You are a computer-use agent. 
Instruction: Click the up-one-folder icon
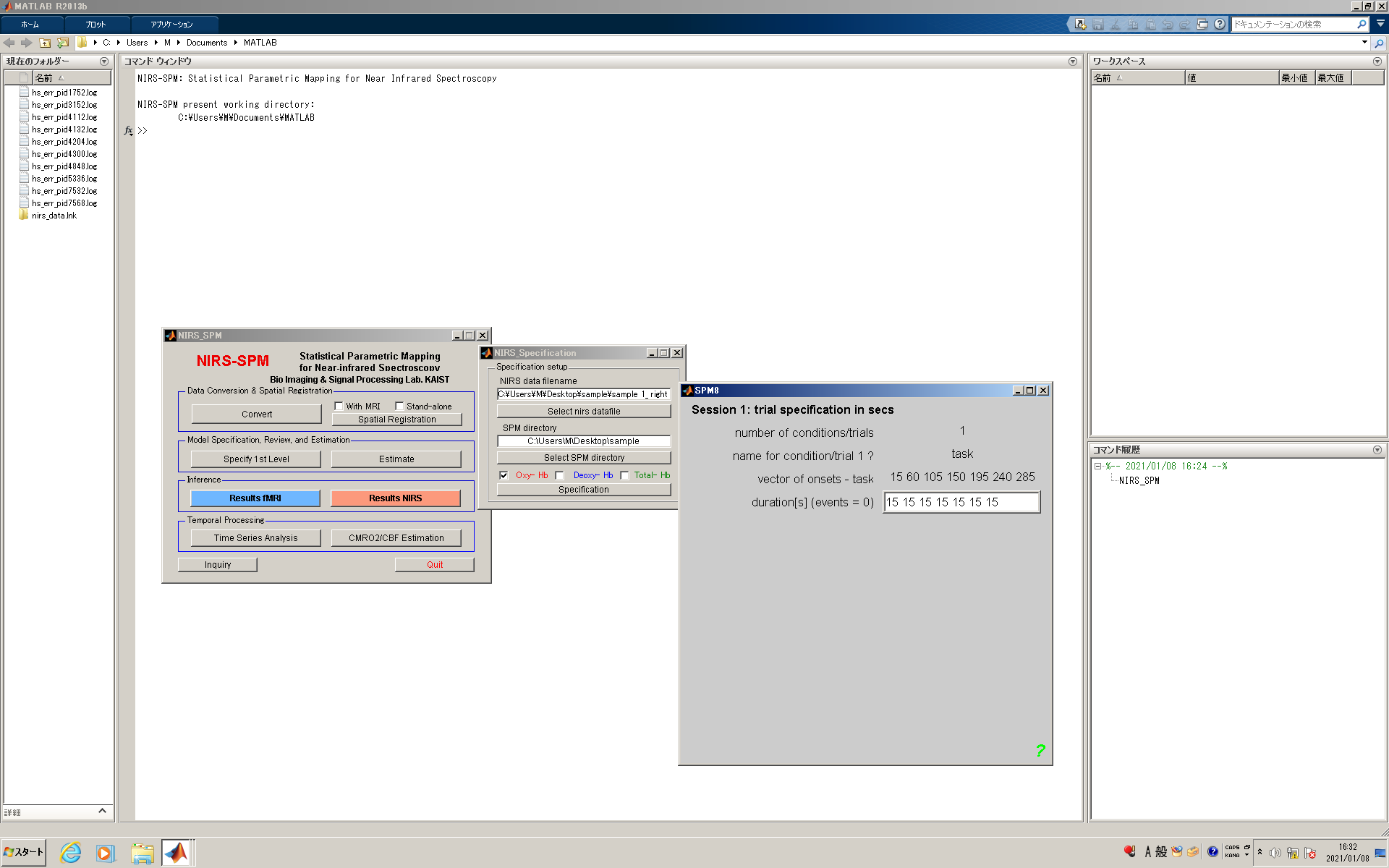(45, 43)
